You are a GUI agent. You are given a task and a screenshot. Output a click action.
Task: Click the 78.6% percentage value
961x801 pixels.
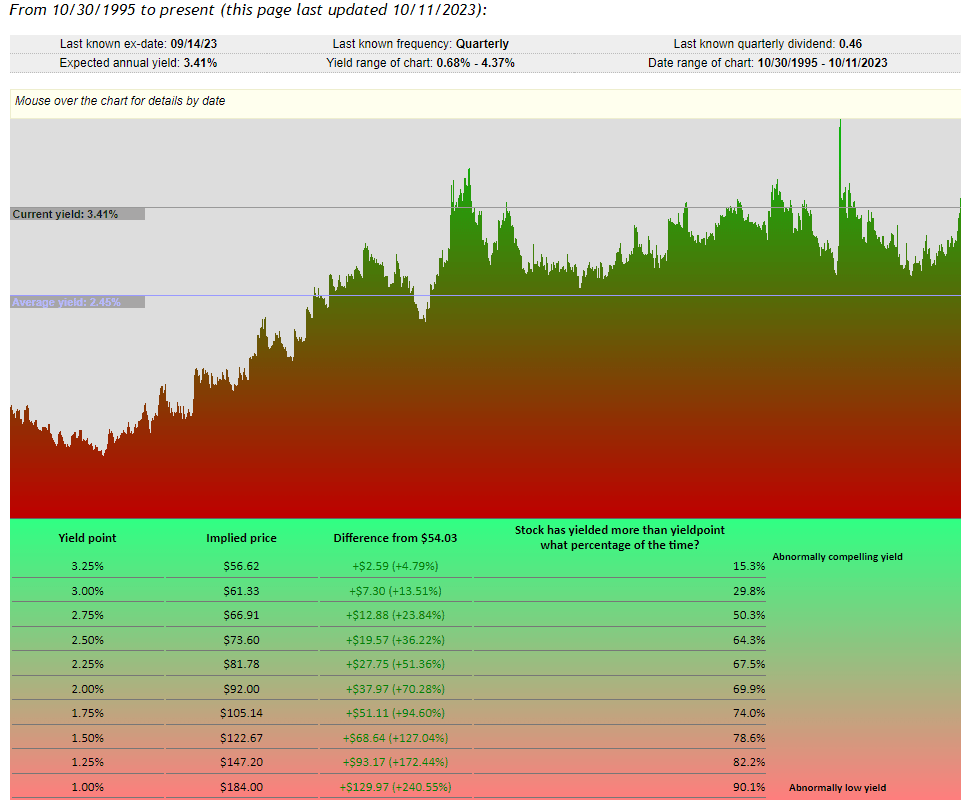[x=749, y=738]
